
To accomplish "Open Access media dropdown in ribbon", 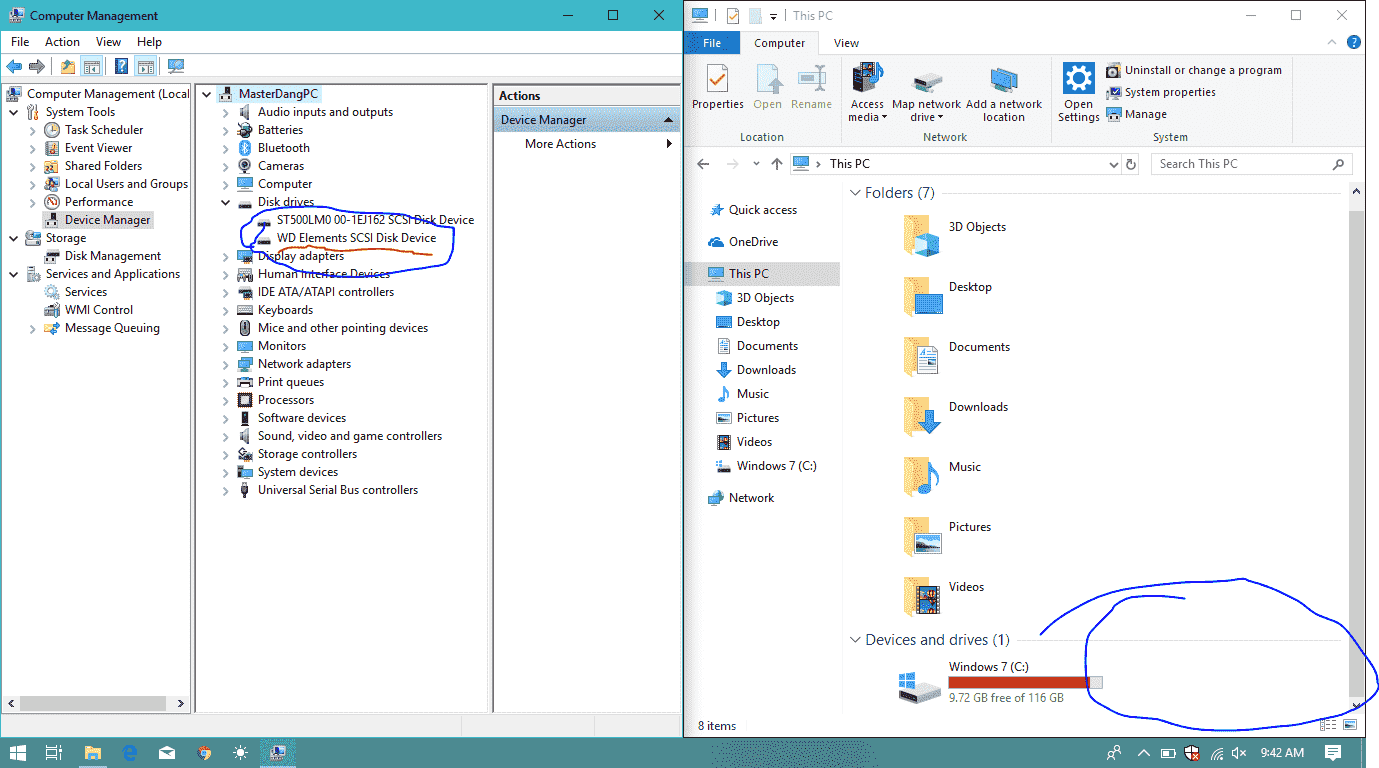I will (x=867, y=92).
